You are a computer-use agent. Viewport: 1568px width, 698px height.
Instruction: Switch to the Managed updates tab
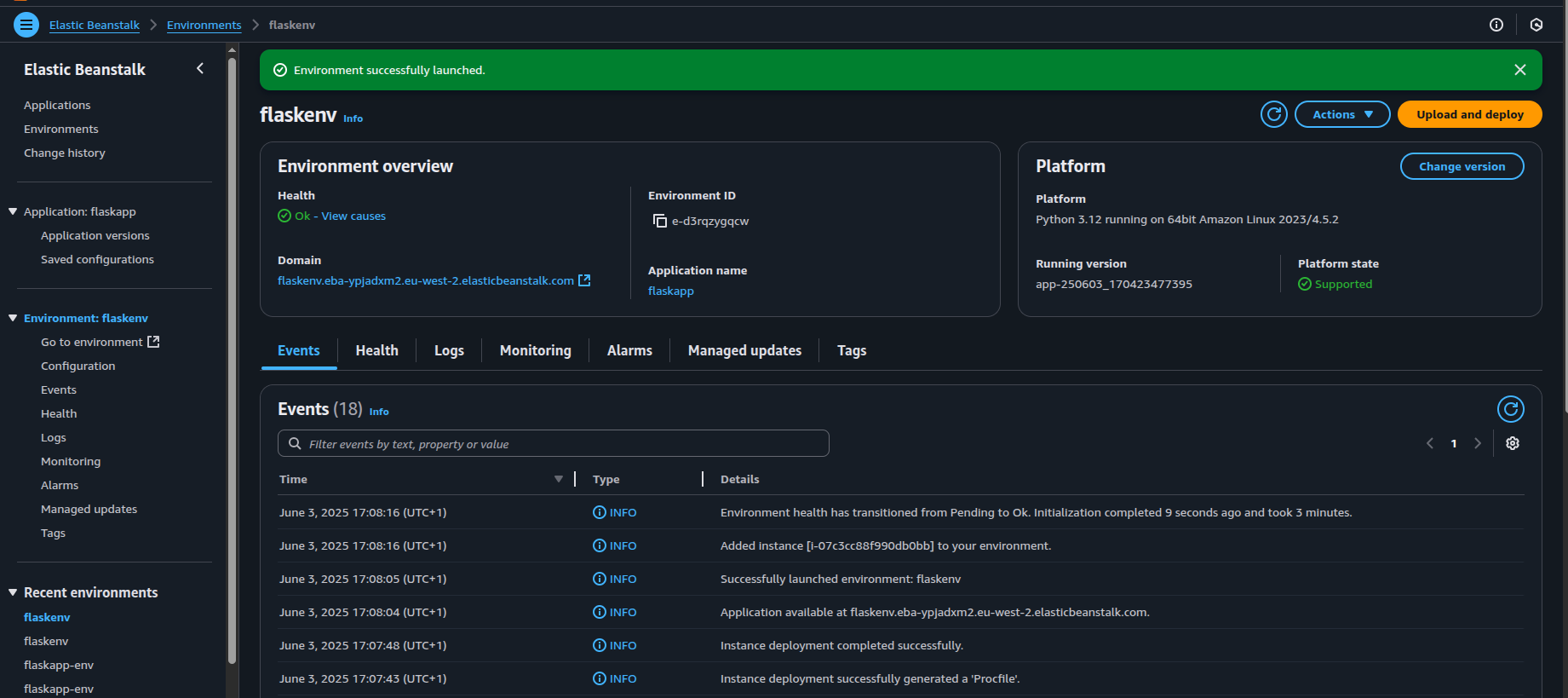(744, 350)
